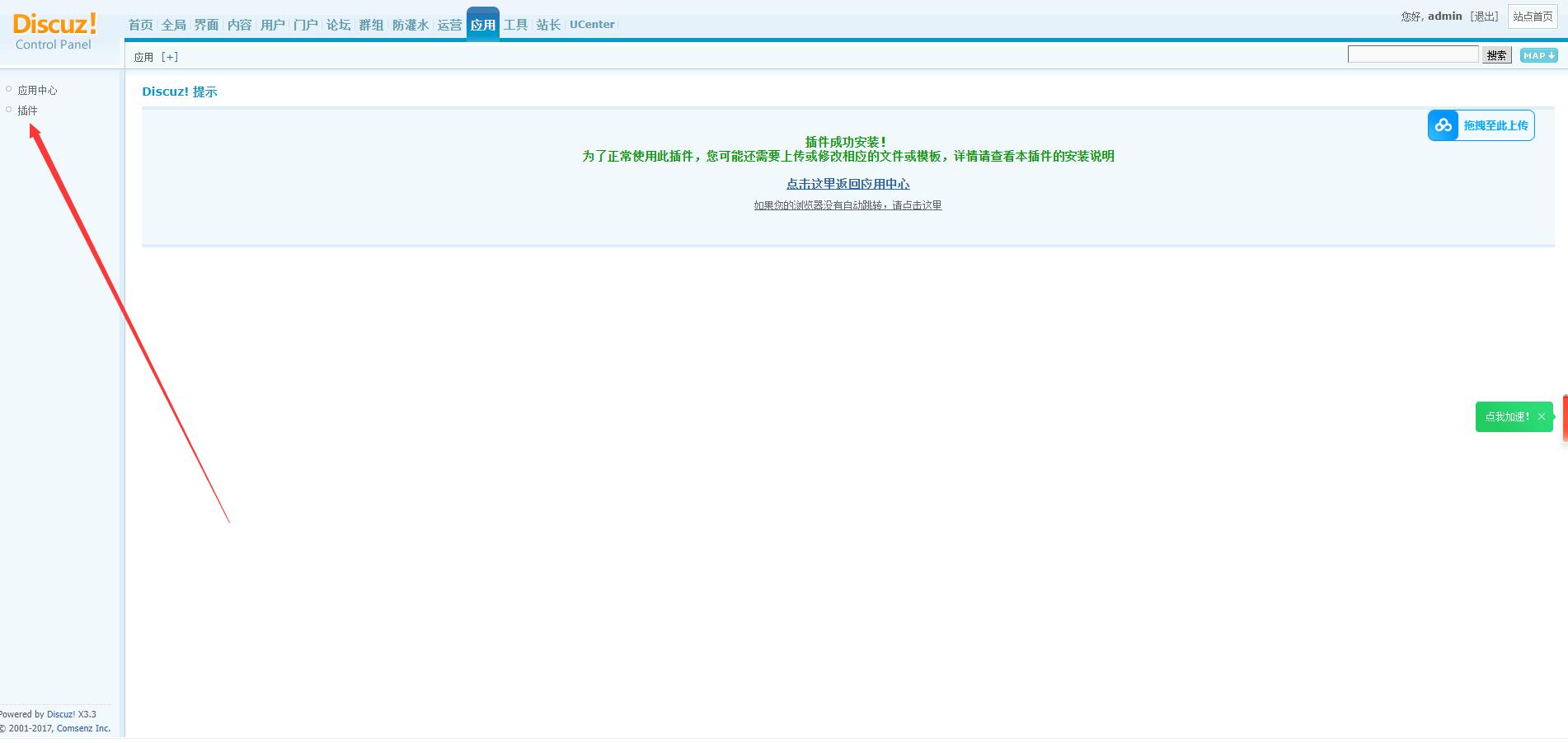Open the 论坛 menu tab
1568x743 pixels.
[x=339, y=25]
